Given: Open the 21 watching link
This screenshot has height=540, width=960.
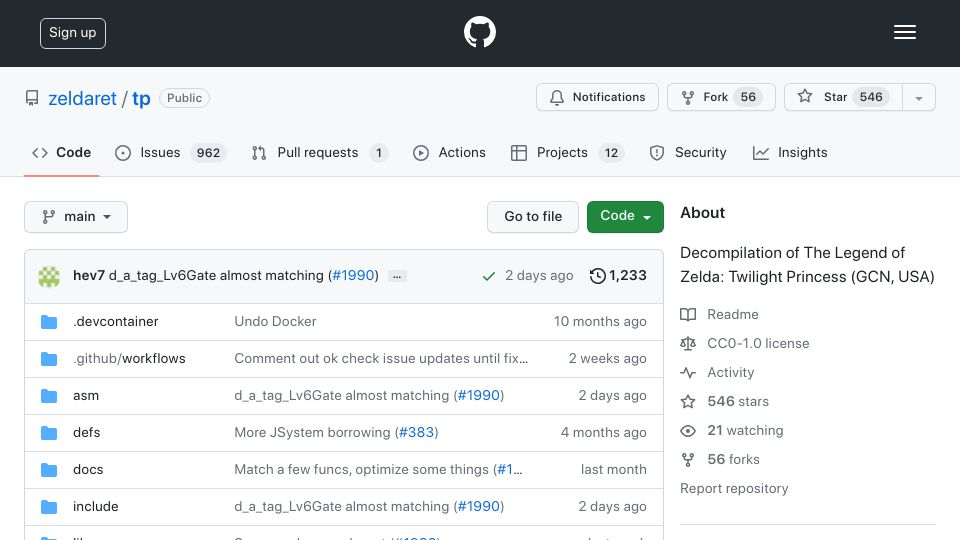Looking at the screenshot, I should (x=732, y=430).
